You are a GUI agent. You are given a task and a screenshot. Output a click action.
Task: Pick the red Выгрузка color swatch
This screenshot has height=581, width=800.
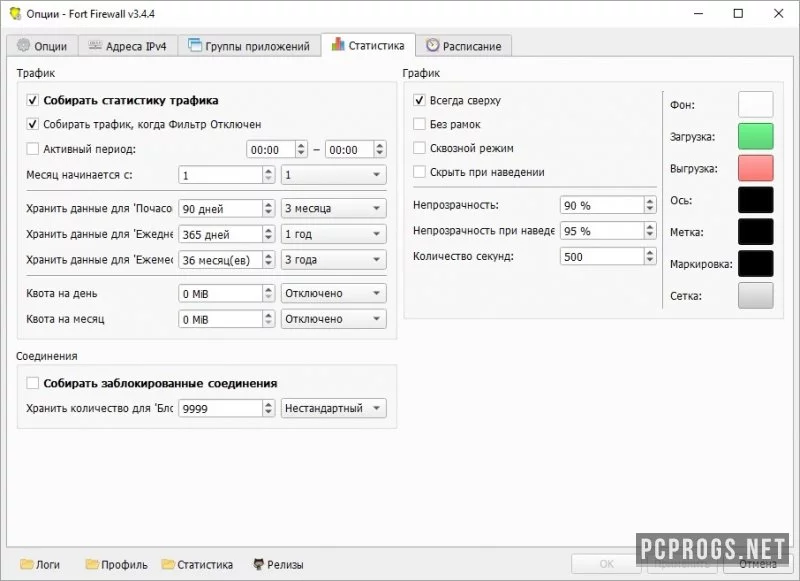tap(756, 168)
